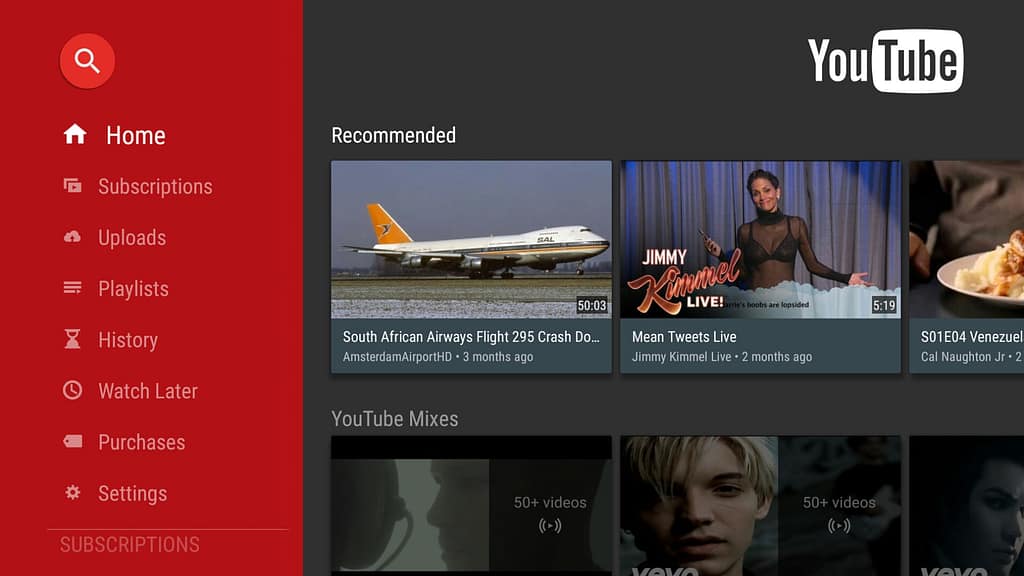Click the Purchases tag icon
Image resolution: width=1024 pixels, height=576 pixels.
(73, 442)
